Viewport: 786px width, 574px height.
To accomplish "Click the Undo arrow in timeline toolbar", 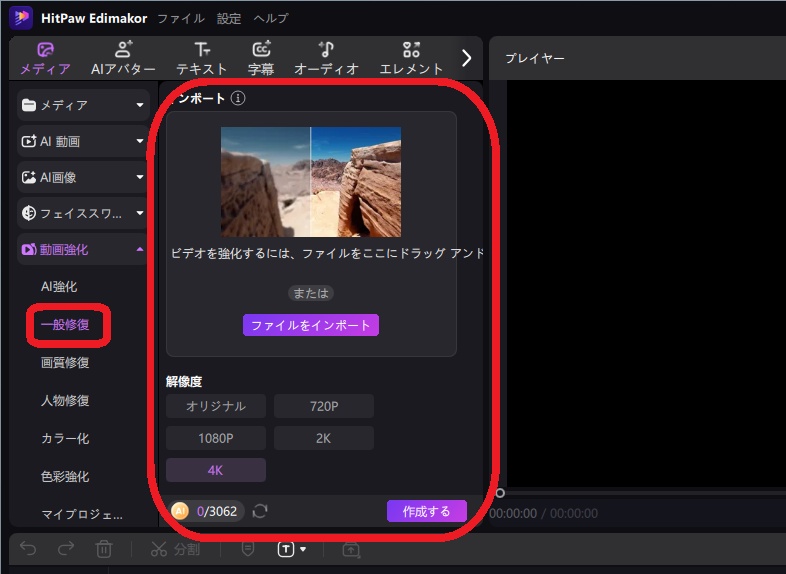I will pyautogui.click(x=28, y=549).
